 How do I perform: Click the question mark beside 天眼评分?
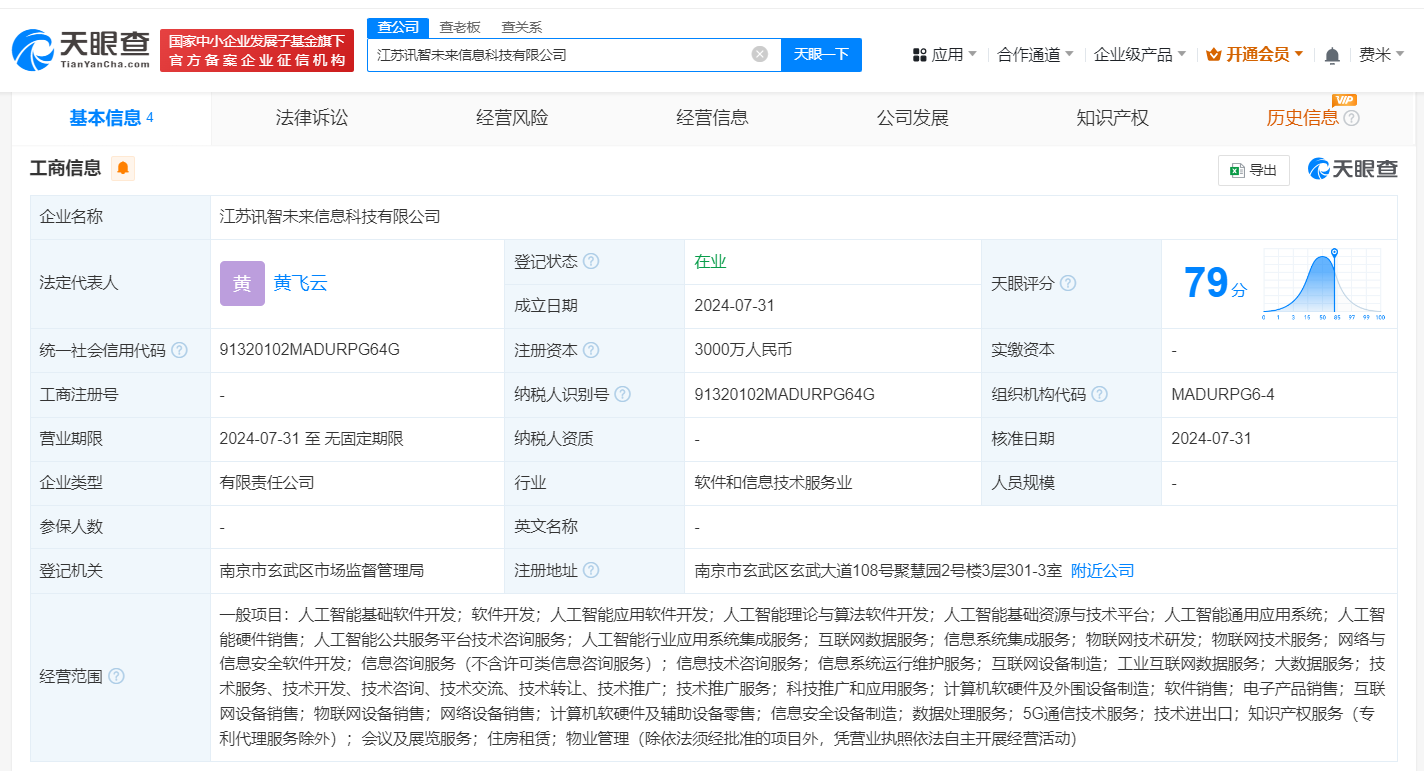(x=1069, y=283)
